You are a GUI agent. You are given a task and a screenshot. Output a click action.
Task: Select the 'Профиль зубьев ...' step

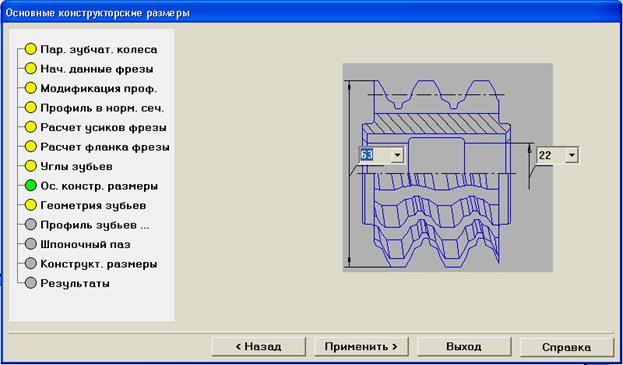[x=95, y=225]
